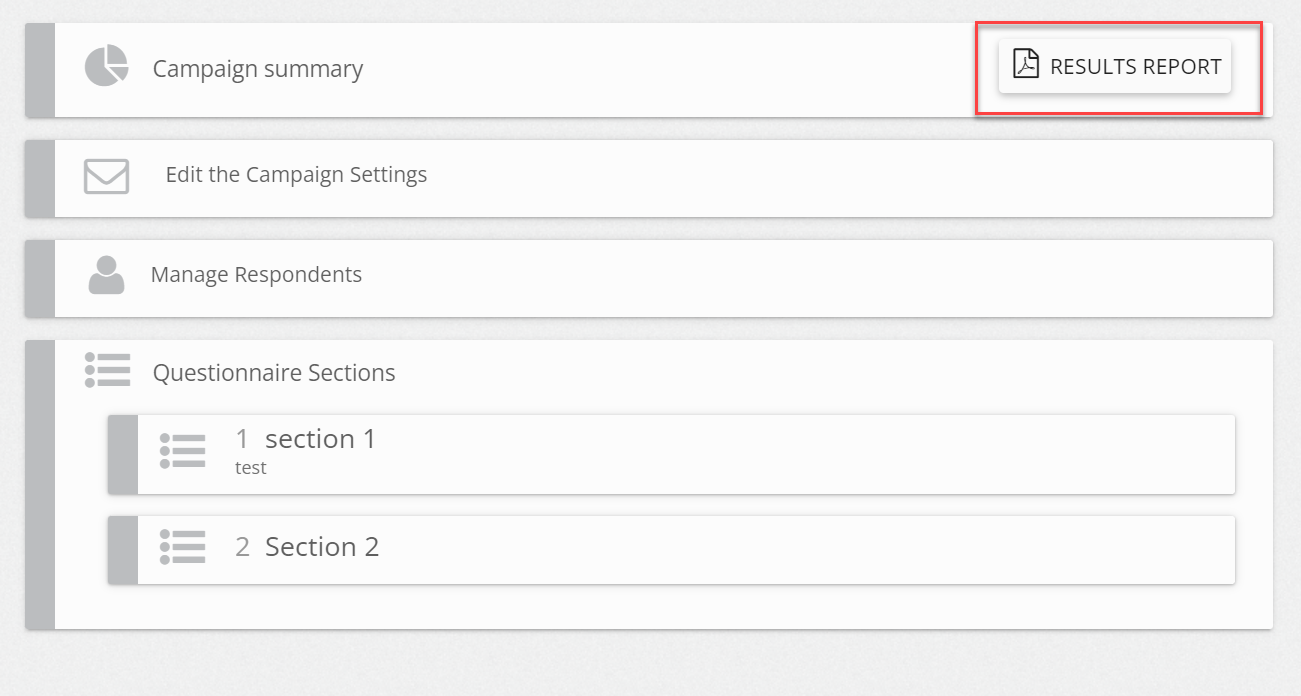The height and width of the screenshot is (696, 1301).
Task: Click the PDF icon in Results Report
Action: 1026,64
